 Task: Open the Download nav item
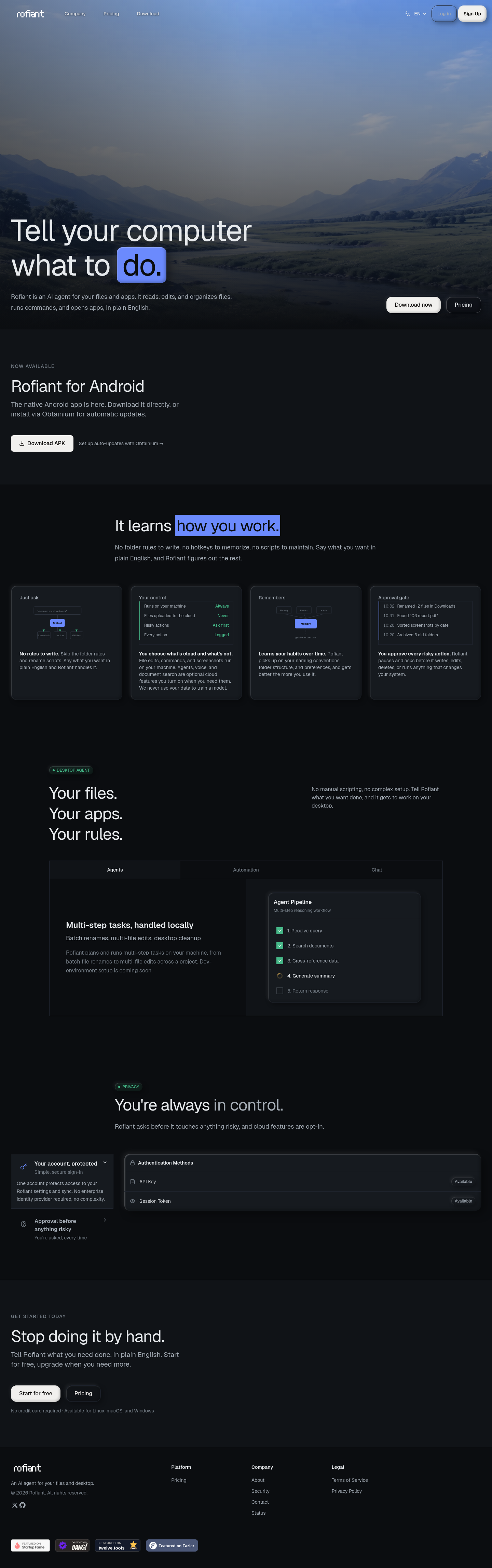point(148,13)
